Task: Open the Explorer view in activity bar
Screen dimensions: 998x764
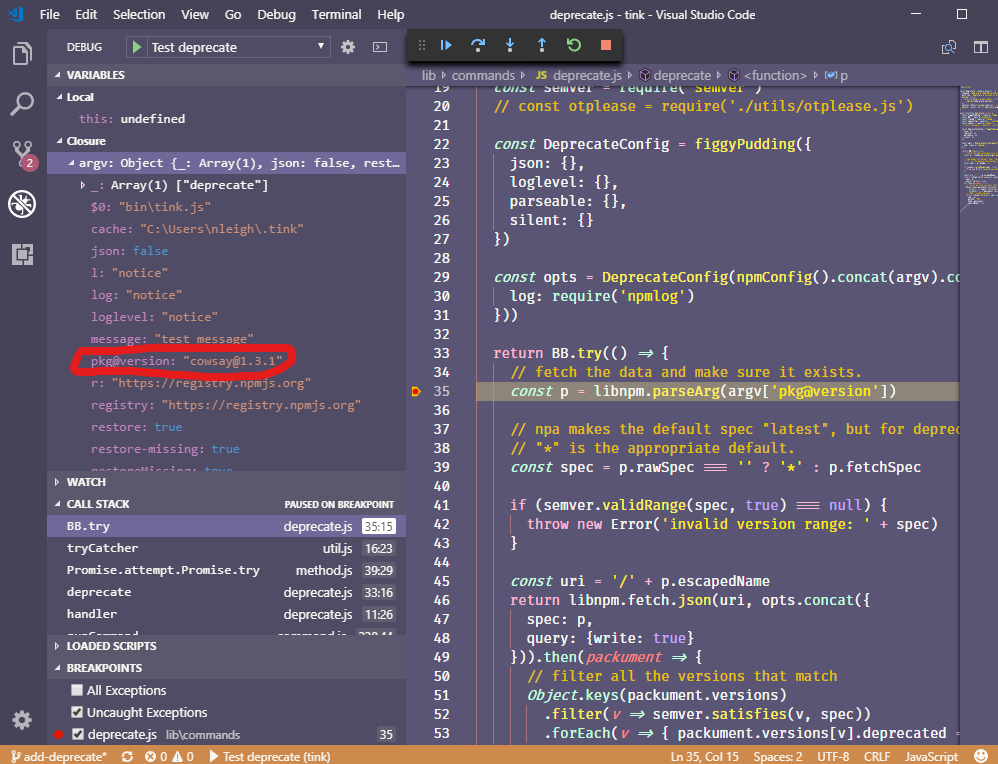Action: (x=22, y=53)
